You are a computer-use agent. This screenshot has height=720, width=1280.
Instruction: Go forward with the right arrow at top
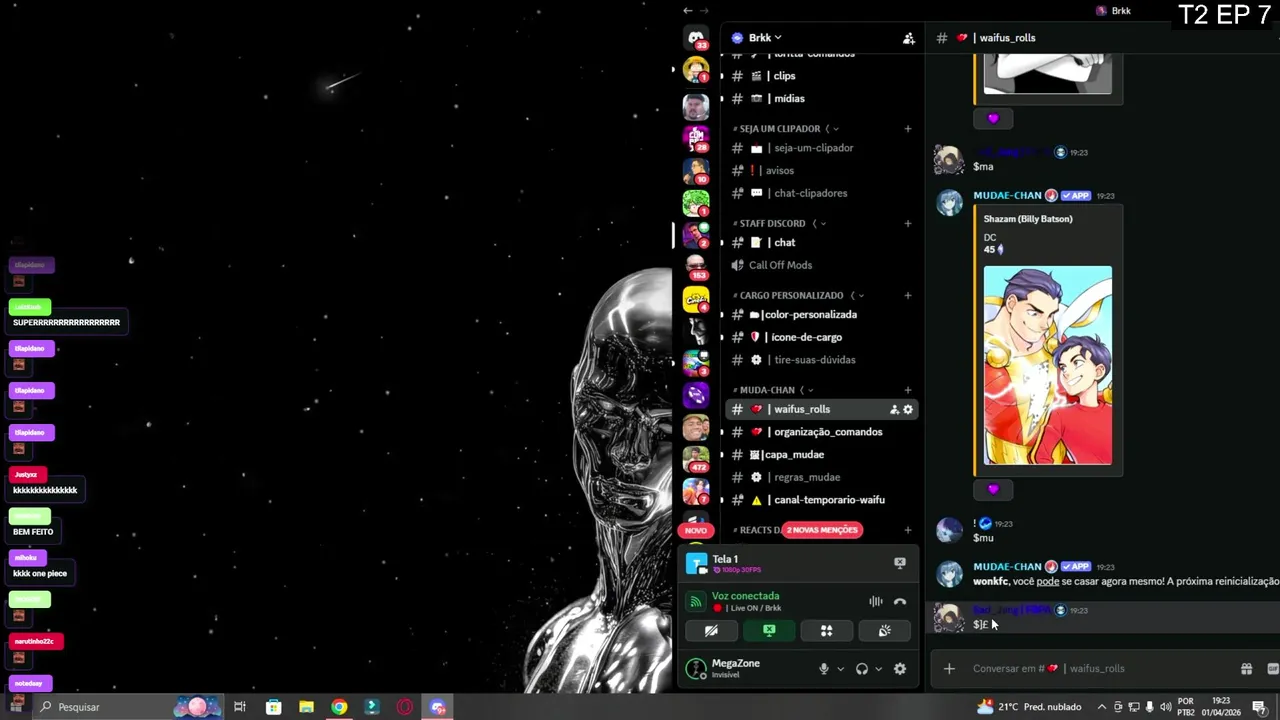tap(704, 10)
